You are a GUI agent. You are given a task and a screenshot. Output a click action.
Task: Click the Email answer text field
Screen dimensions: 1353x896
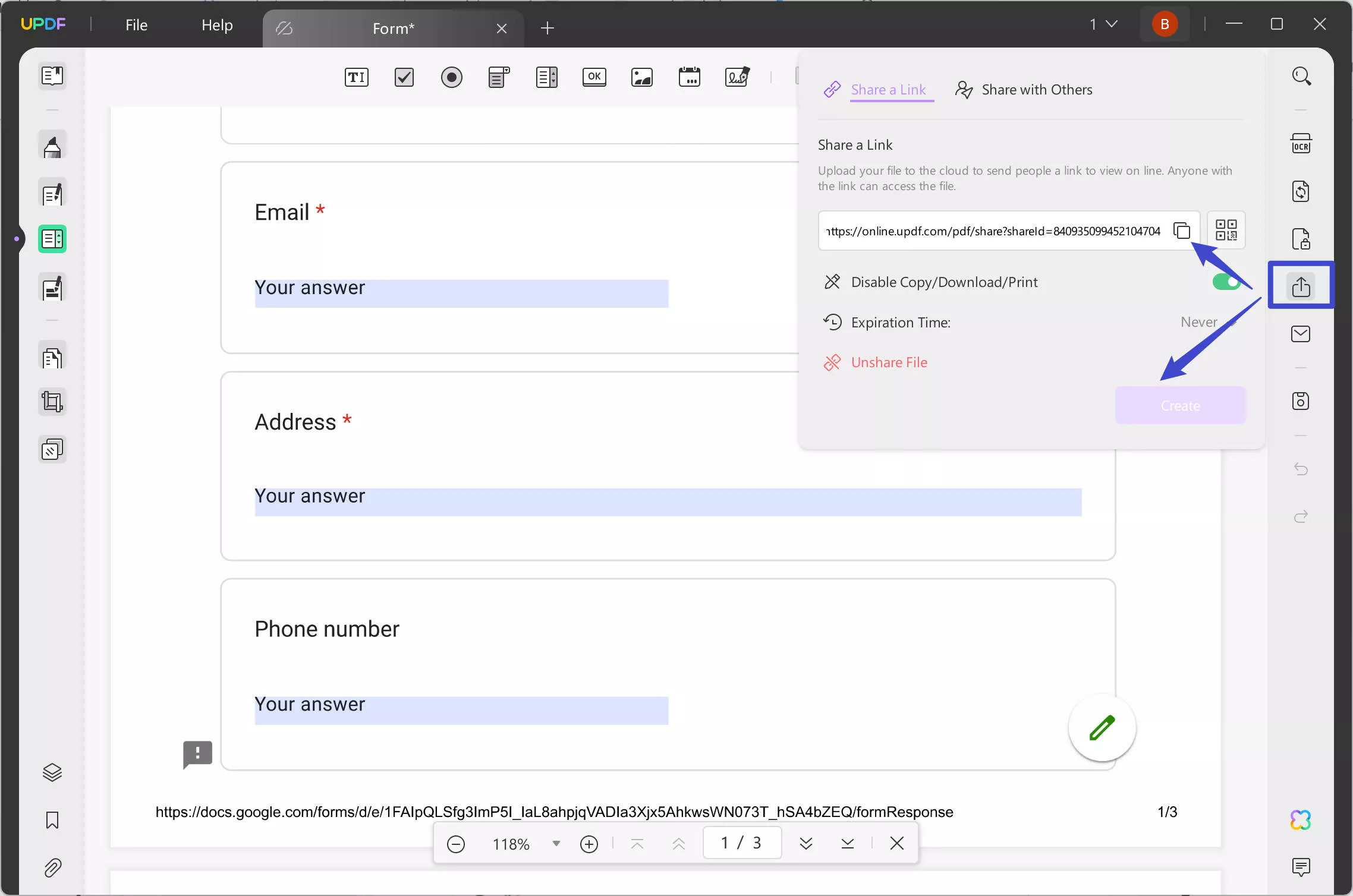tap(462, 294)
